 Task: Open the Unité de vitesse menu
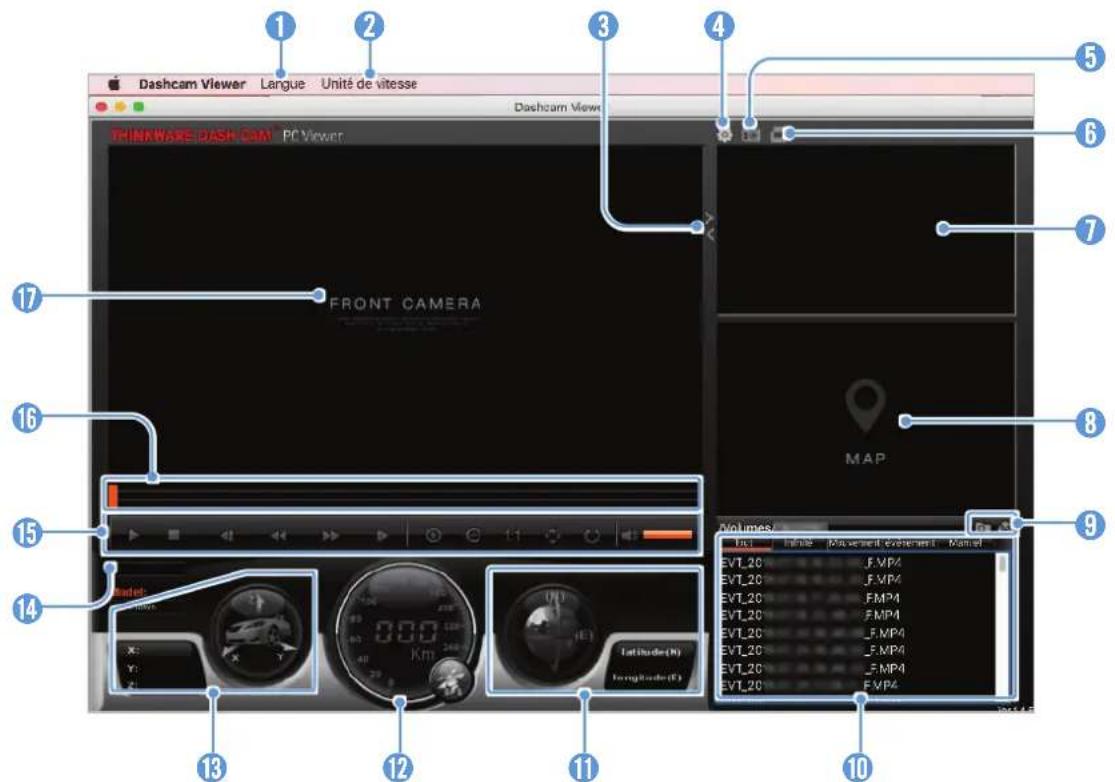pyautogui.click(x=368, y=84)
